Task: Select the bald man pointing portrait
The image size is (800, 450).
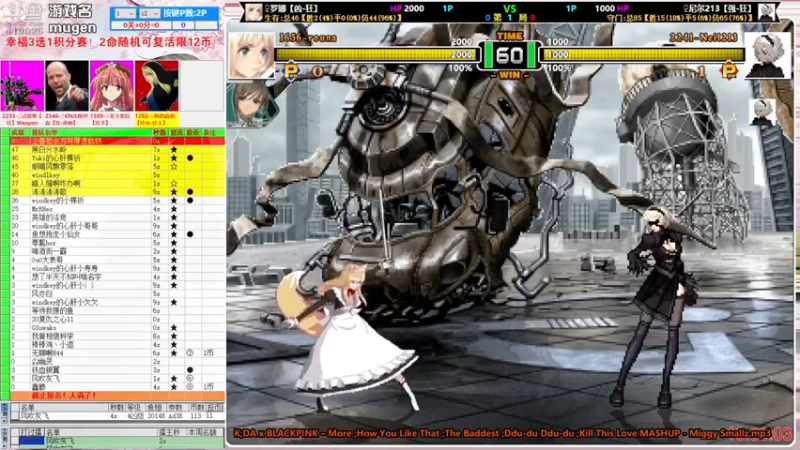Action: (x=67, y=86)
